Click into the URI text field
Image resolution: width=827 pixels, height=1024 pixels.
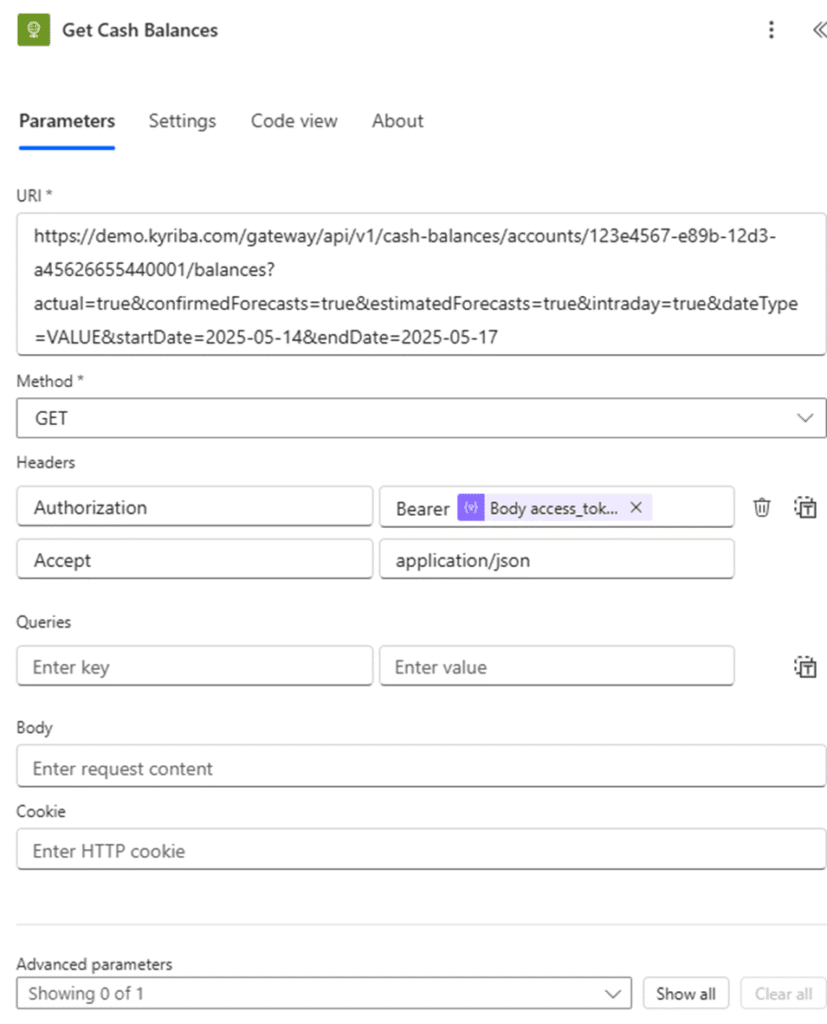coord(421,284)
